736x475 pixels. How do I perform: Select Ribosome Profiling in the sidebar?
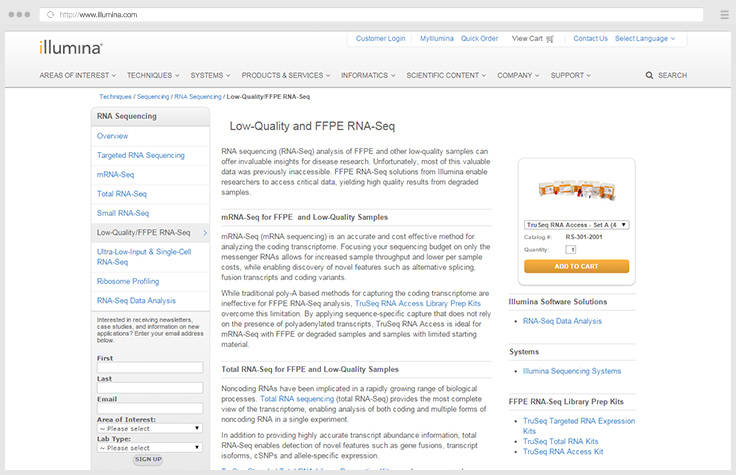click(128, 281)
